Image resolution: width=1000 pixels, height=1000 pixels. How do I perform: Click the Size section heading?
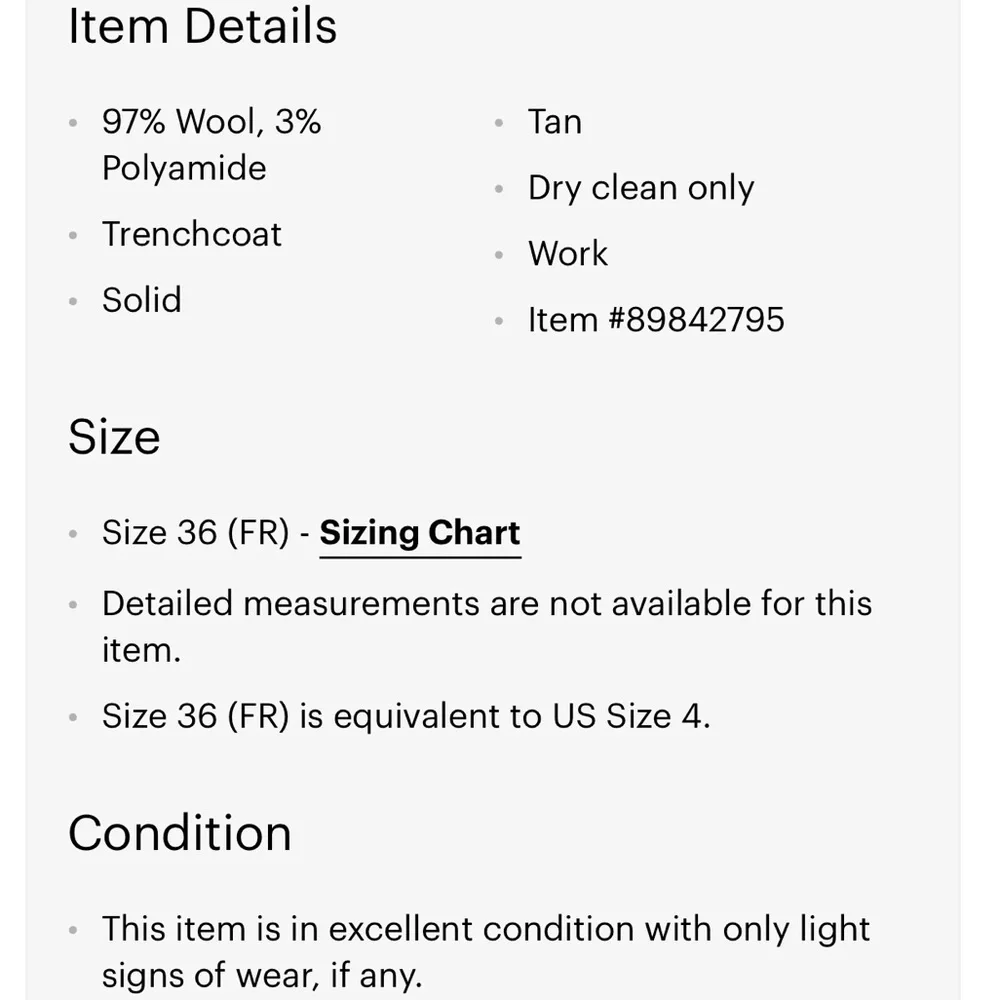[x=114, y=437]
